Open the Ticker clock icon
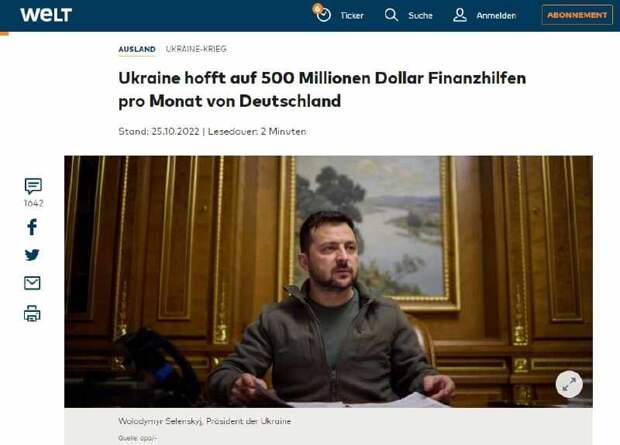The width and height of the screenshot is (620, 445). (322, 14)
